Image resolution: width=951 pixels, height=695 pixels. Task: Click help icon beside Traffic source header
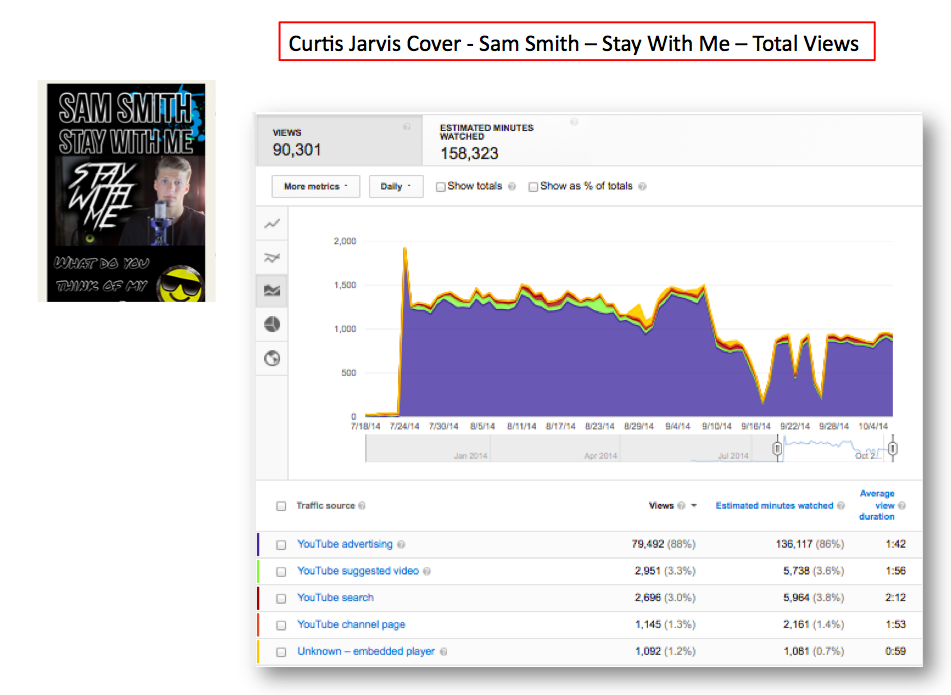pos(361,506)
